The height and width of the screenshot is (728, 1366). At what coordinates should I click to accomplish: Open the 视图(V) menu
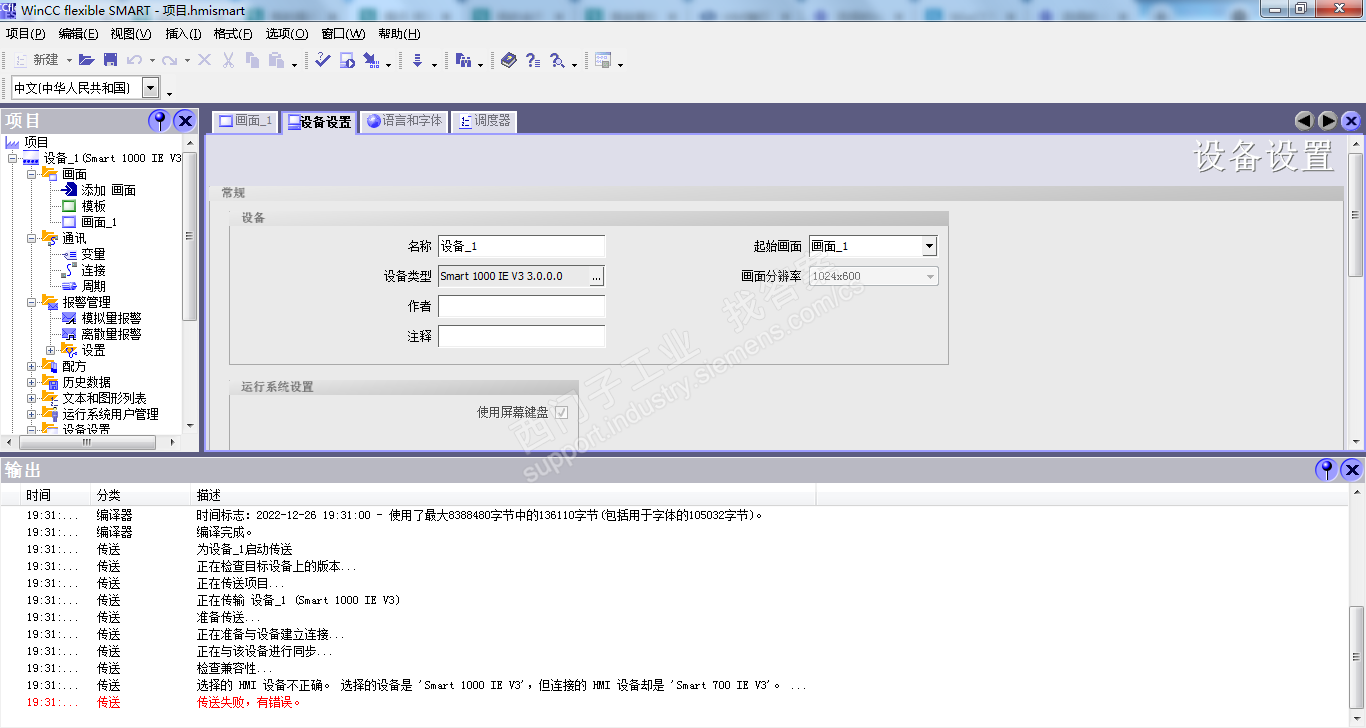point(131,34)
